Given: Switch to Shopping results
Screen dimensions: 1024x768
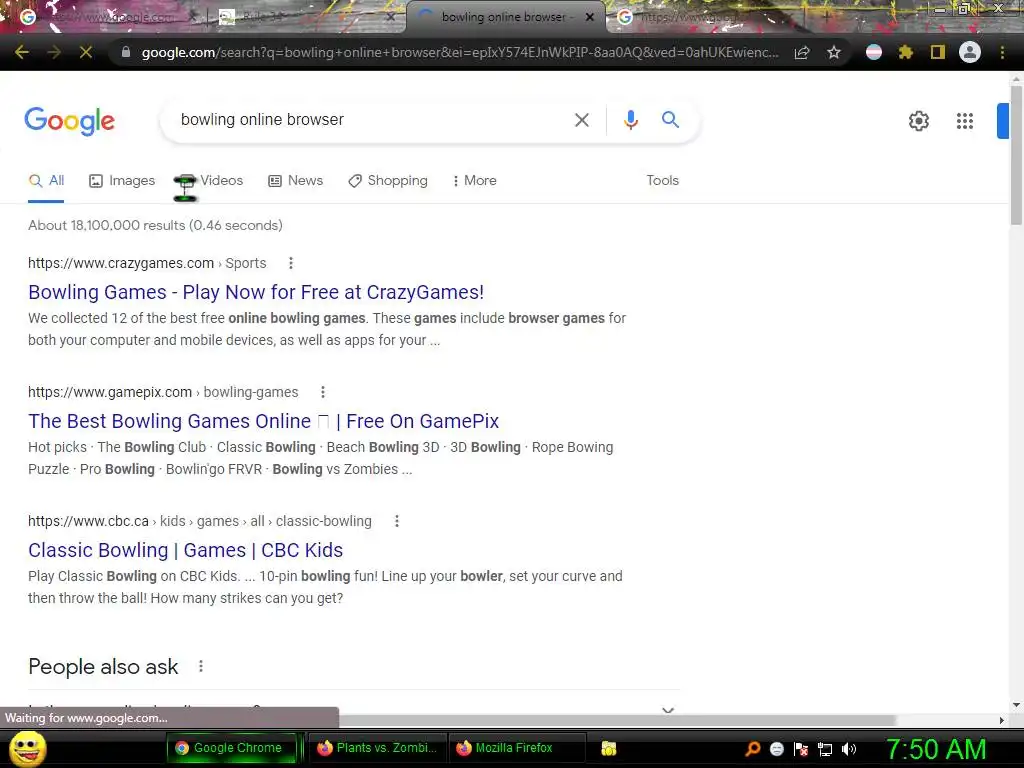Looking at the screenshot, I should (x=388, y=181).
